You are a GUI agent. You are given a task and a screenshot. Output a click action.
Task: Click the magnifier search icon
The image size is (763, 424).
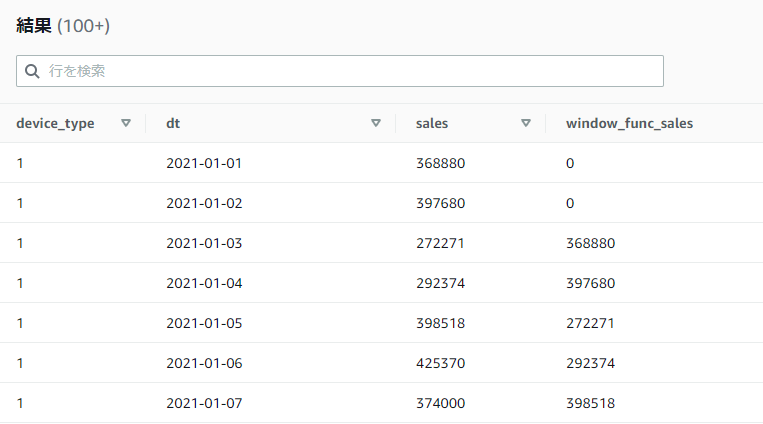click(x=32, y=72)
